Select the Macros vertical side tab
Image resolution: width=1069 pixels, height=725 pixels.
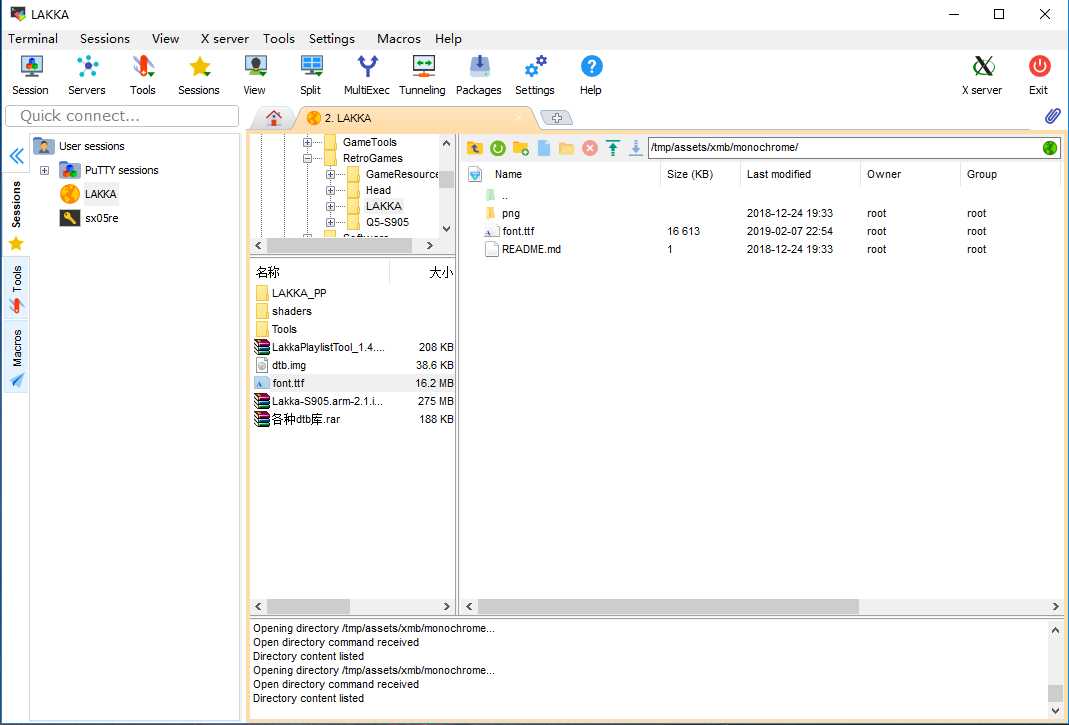[x=16, y=357]
